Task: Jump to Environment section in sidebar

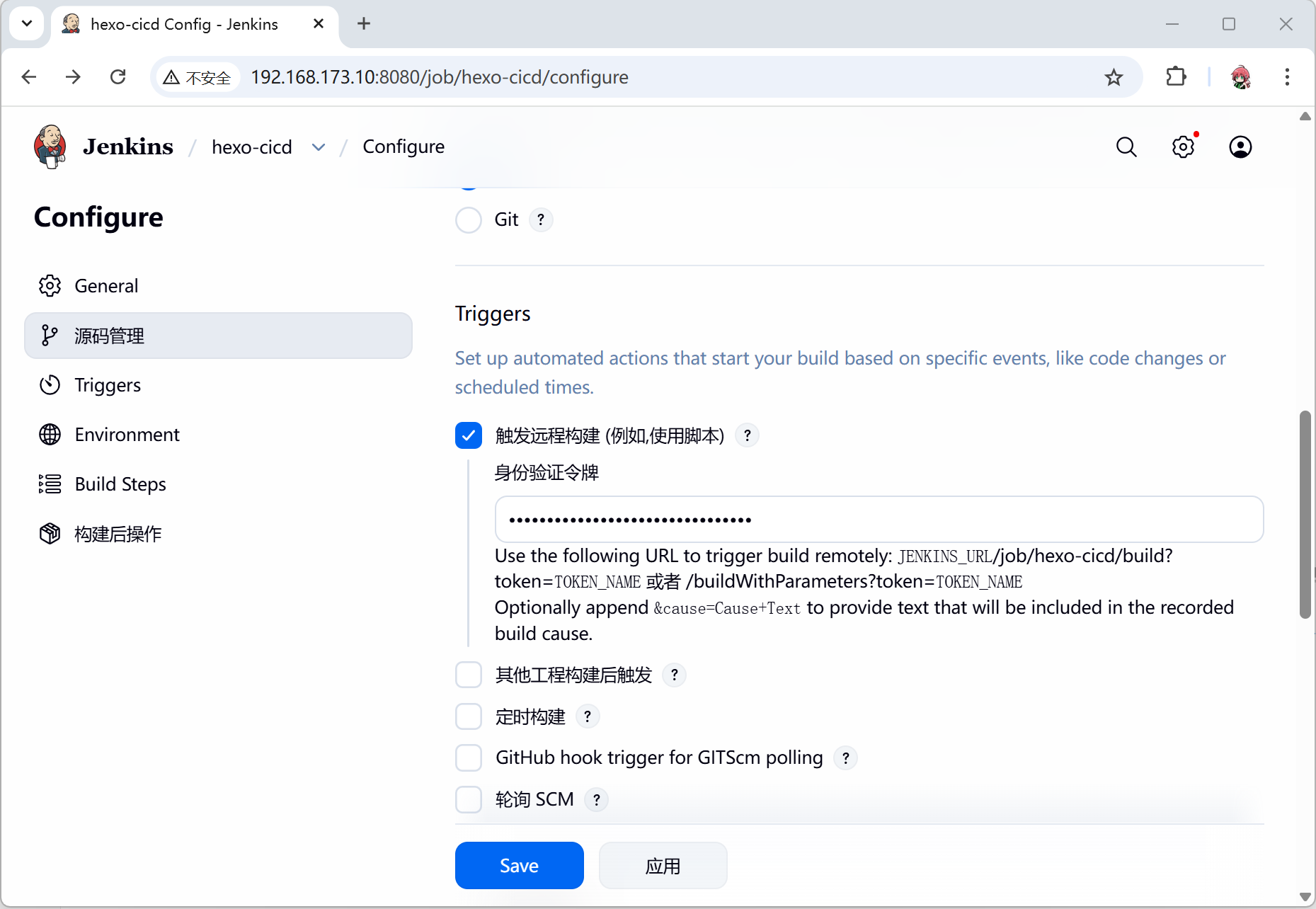Action: click(x=127, y=435)
